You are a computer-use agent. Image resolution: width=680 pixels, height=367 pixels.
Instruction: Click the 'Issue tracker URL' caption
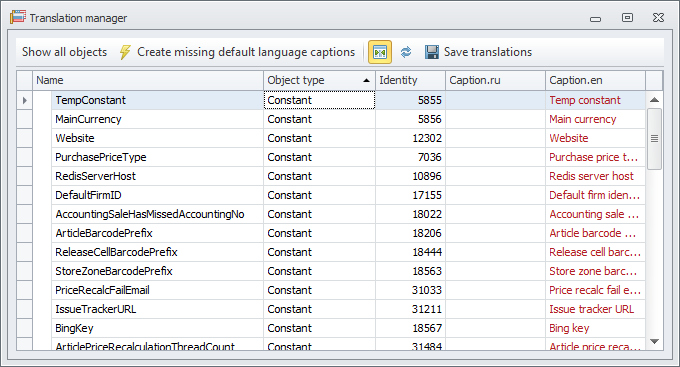[592, 309]
